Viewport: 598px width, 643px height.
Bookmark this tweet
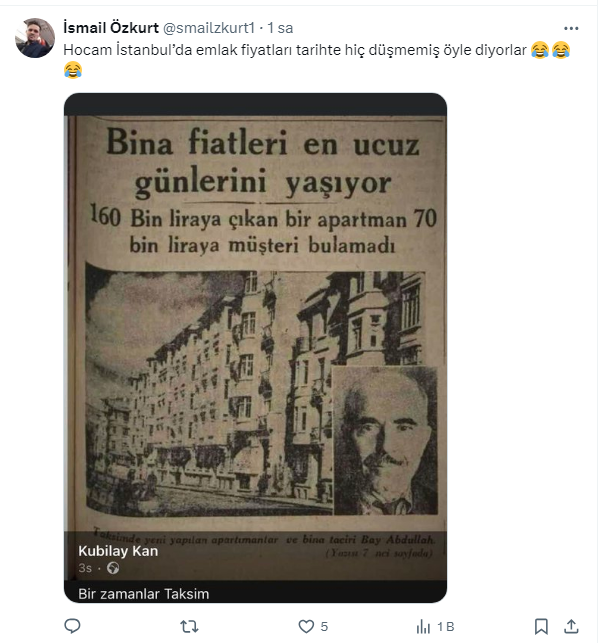pyautogui.click(x=541, y=626)
